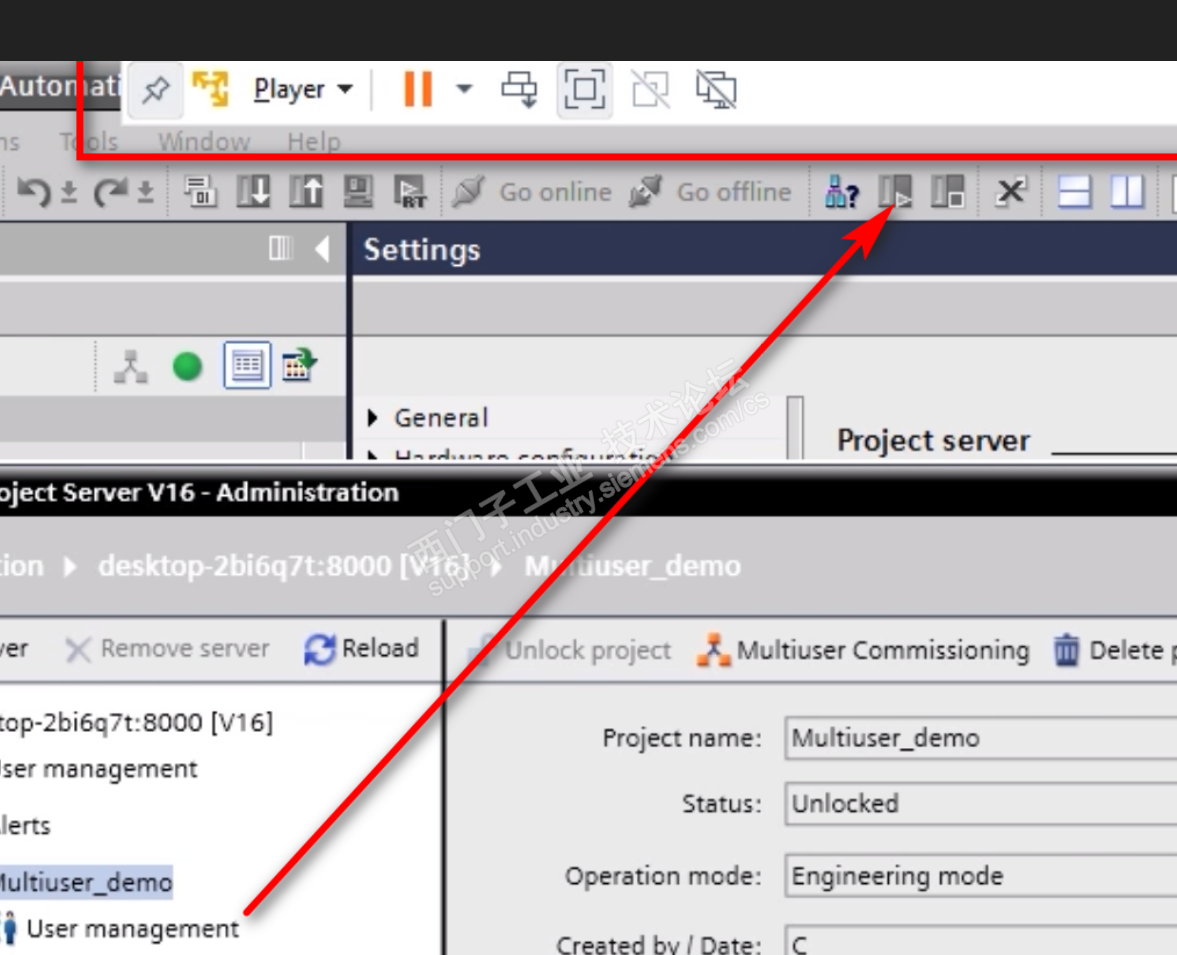Screen dimensions: 1177x955
Task: Open the Help menu
Action: 314,141
